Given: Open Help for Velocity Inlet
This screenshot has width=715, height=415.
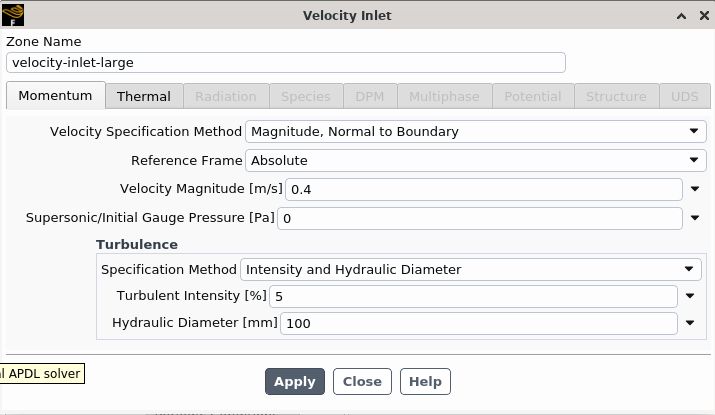Looking at the screenshot, I should coord(425,381).
